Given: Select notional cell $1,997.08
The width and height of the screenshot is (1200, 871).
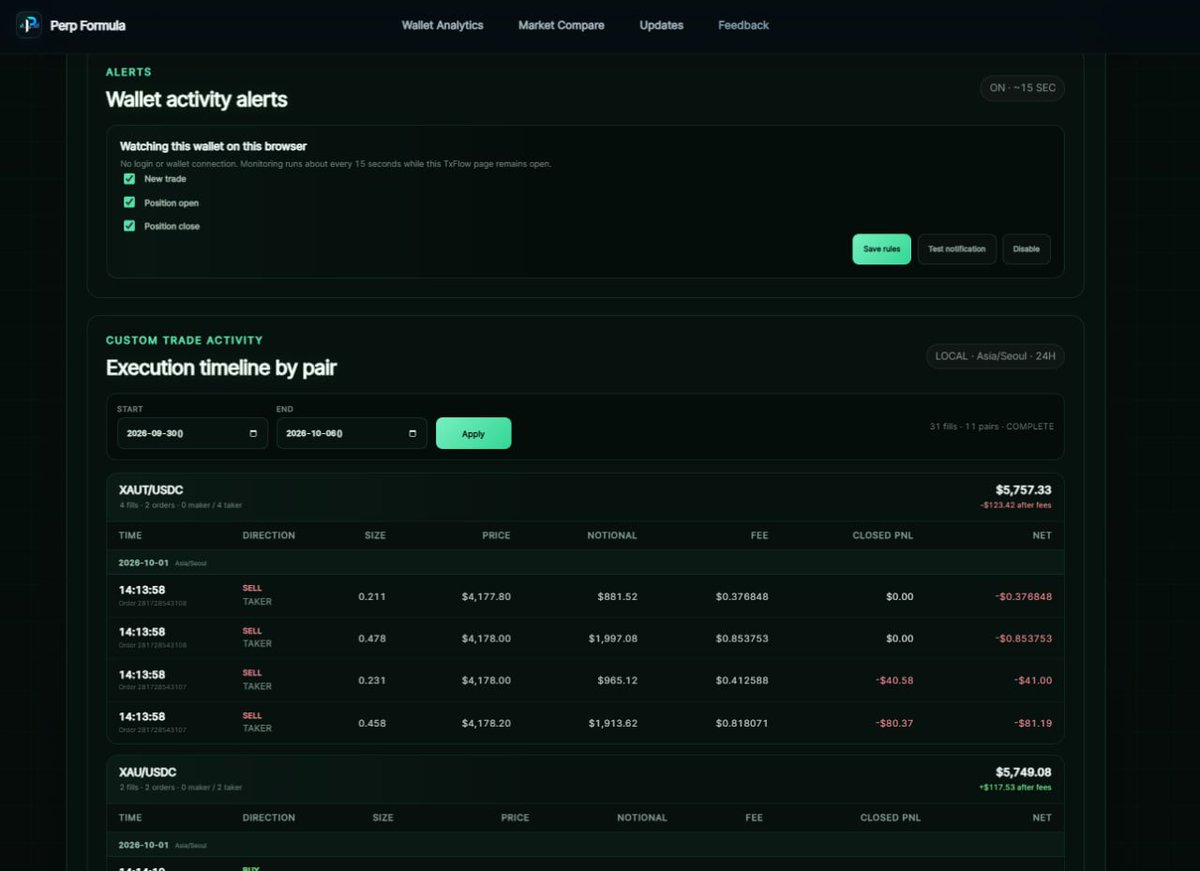Looking at the screenshot, I should coord(613,638).
